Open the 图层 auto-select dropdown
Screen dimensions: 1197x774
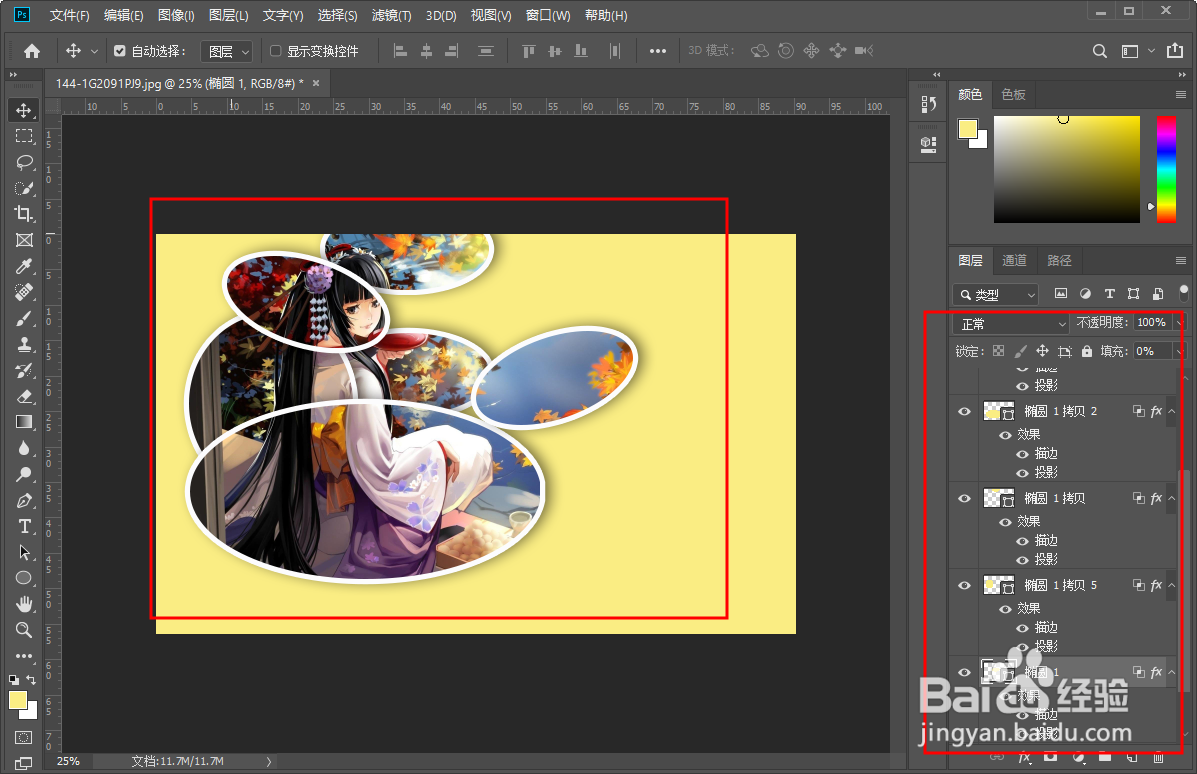226,51
